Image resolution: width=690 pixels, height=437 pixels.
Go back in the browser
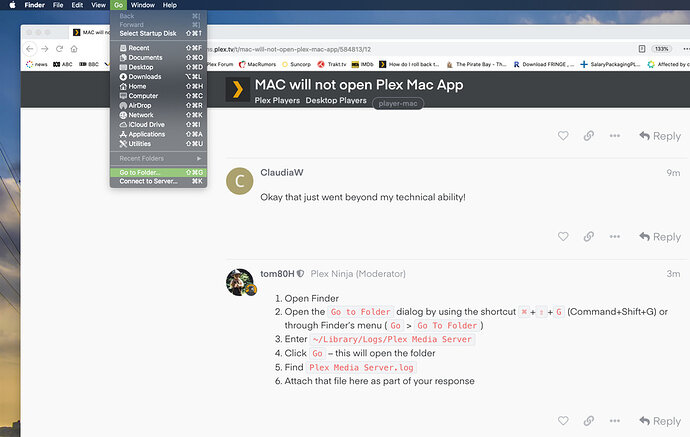tap(30, 49)
